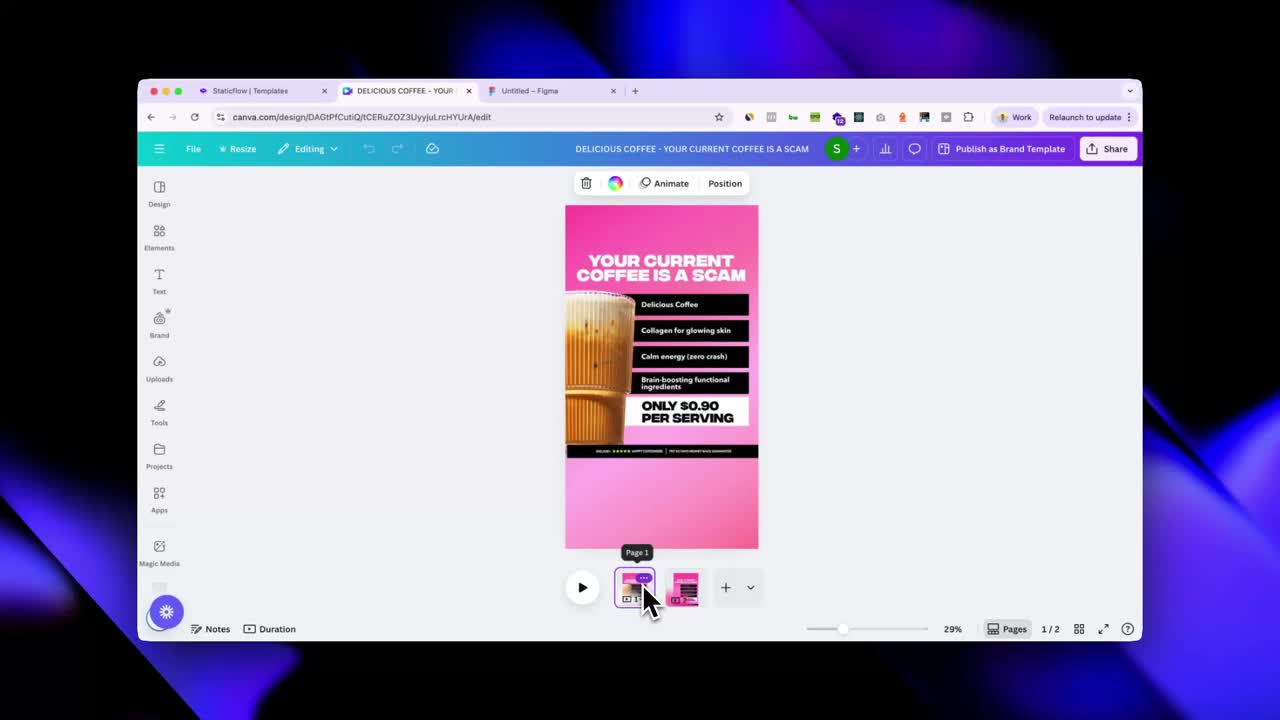Click the design title in header
Screen dimensions: 1280x720
coord(692,149)
